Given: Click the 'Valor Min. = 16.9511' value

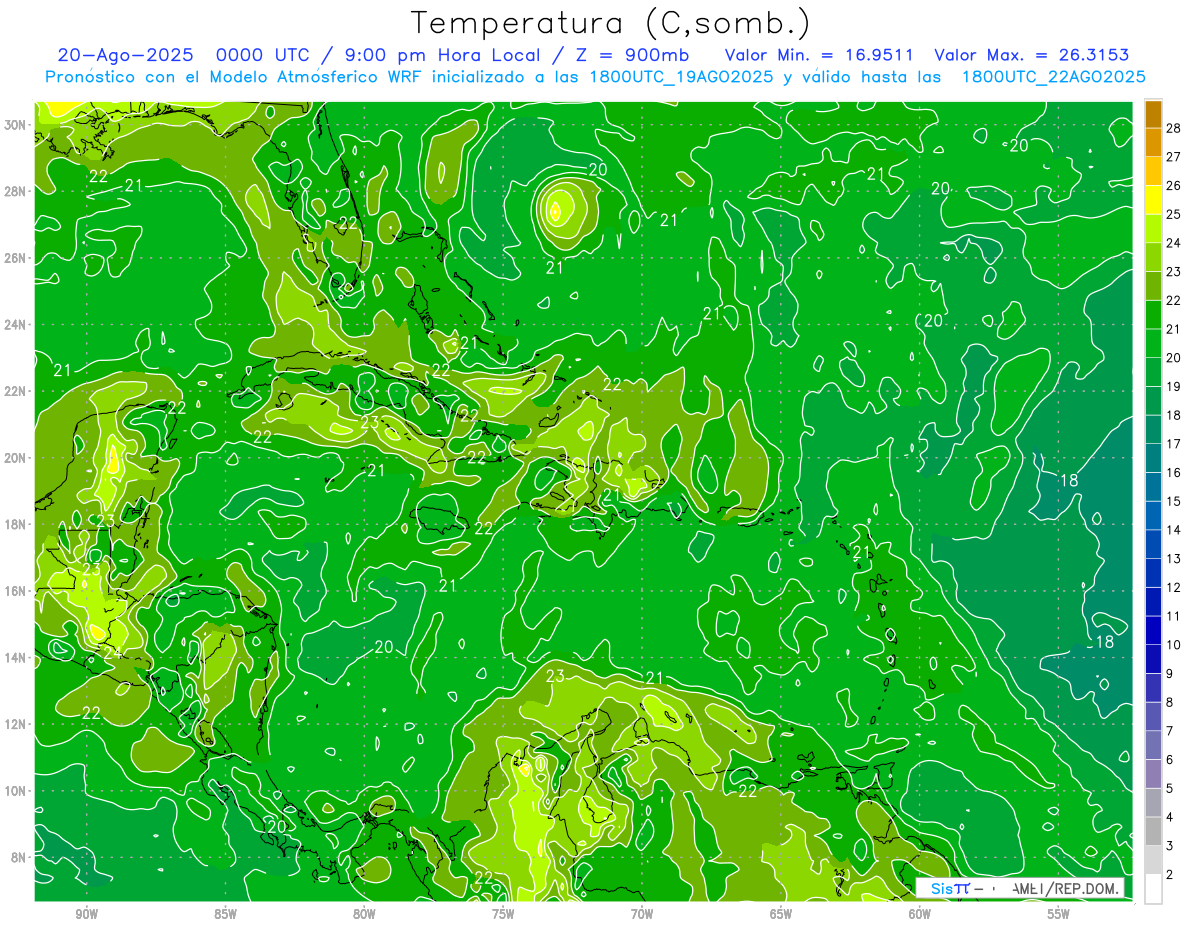Looking at the screenshot, I should [x=819, y=55].
